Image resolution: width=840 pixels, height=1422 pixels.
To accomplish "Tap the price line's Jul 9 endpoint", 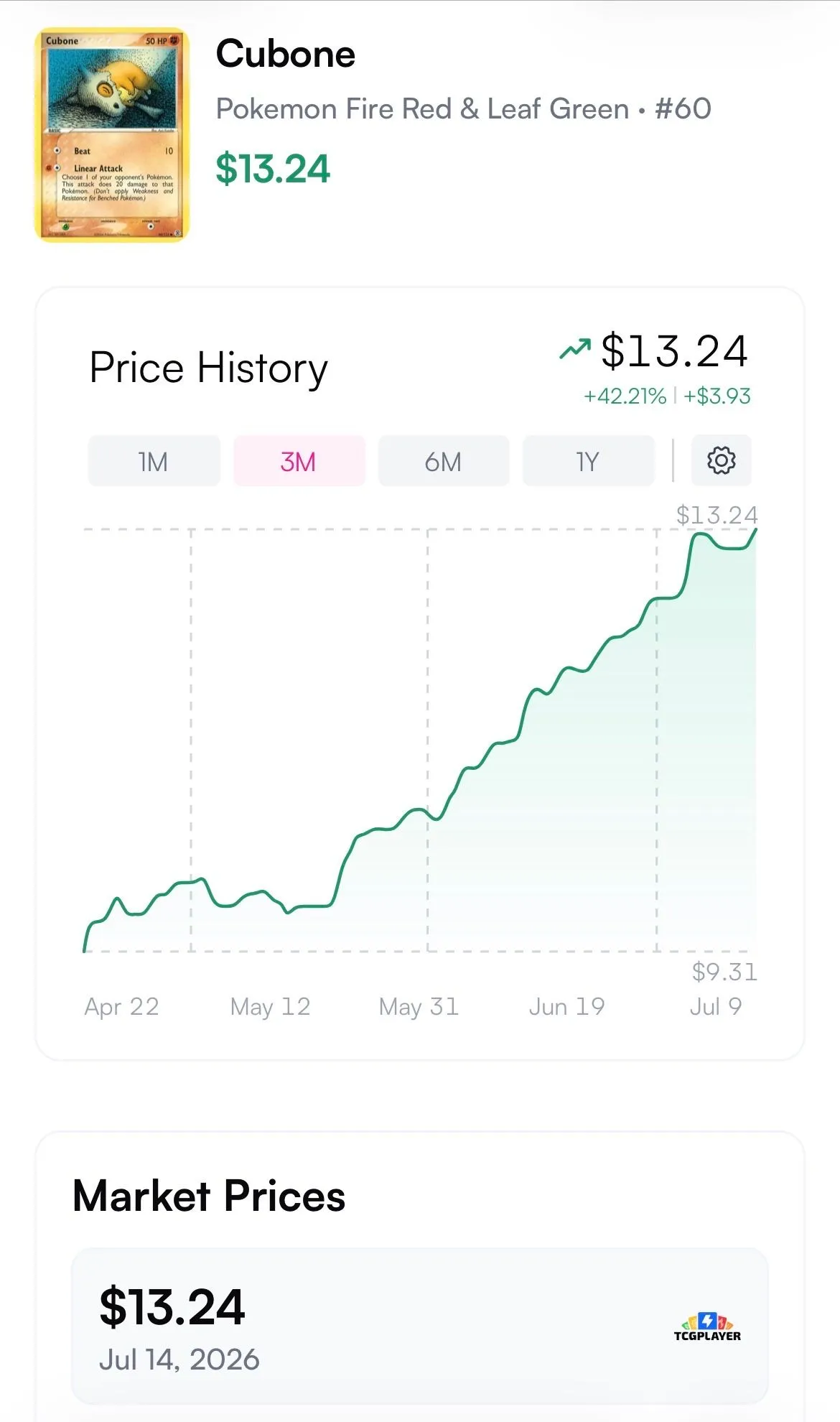I will point(755,530).
